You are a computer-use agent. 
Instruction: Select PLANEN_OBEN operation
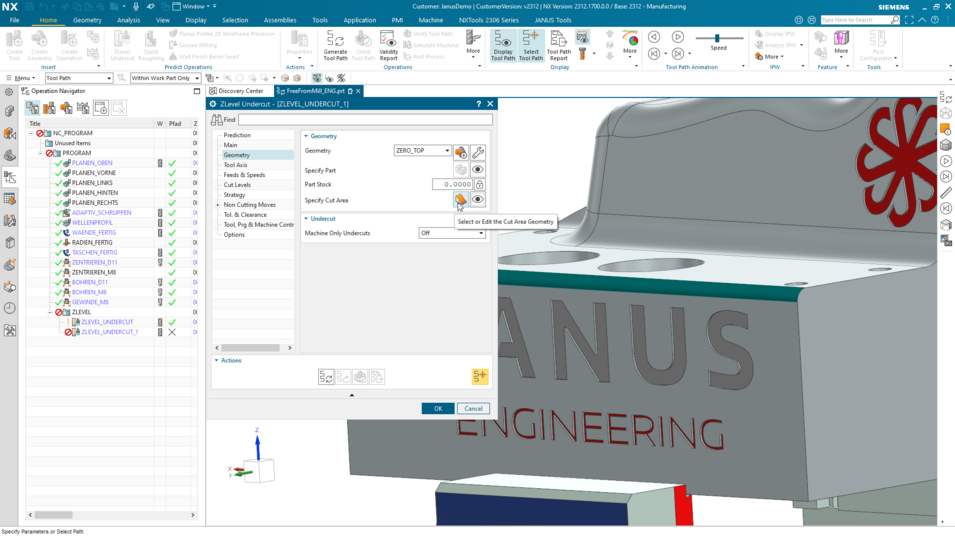click(92, 163)
